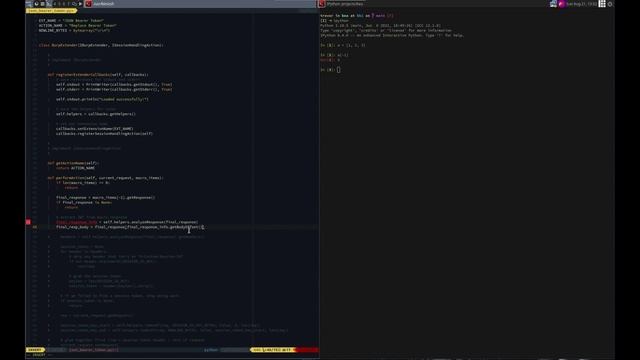Image resolution: width=640 pixels, height=360 pixels.
Task: Click the magenta circular tray icon
Action: pos(562,4)
